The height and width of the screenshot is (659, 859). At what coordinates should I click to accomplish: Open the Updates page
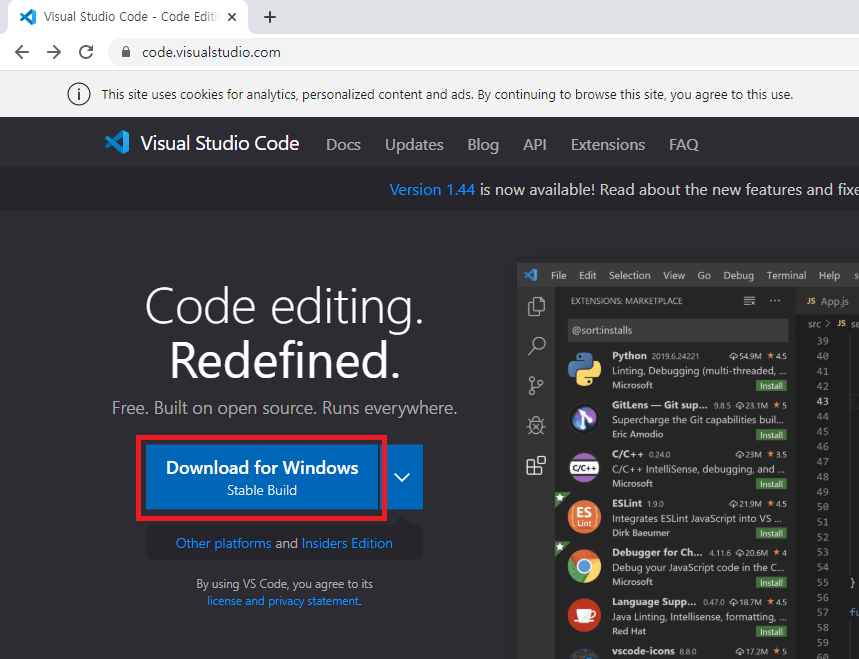(x=414, y=145)
